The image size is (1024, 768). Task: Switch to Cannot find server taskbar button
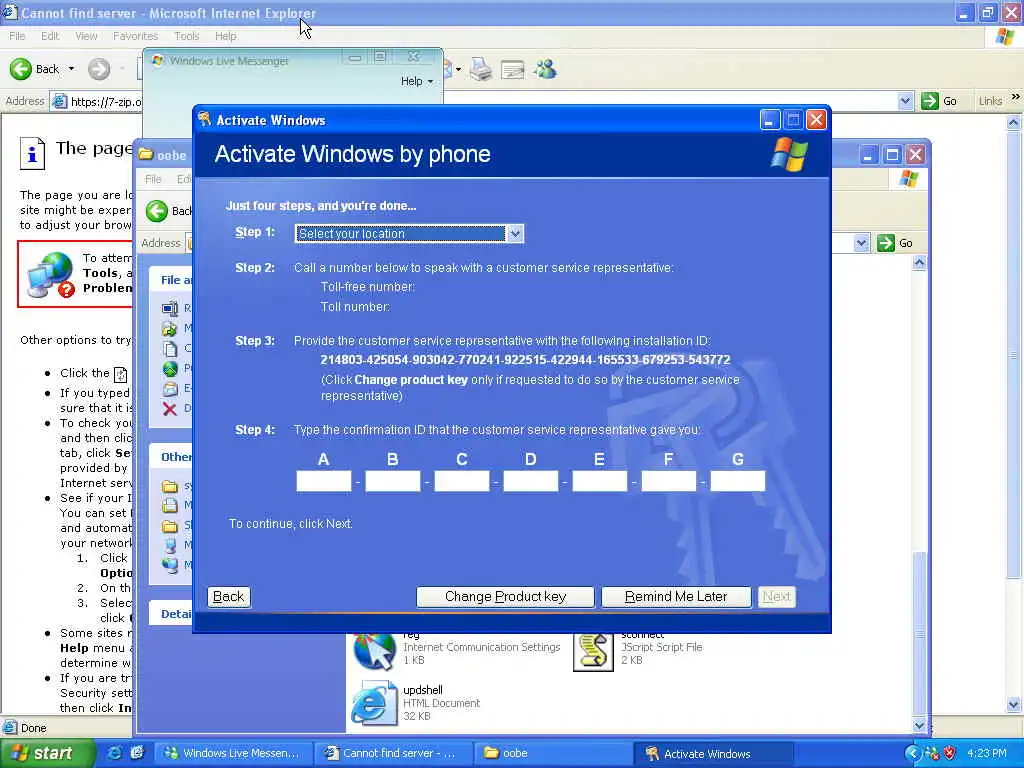(x=392, y=753)
